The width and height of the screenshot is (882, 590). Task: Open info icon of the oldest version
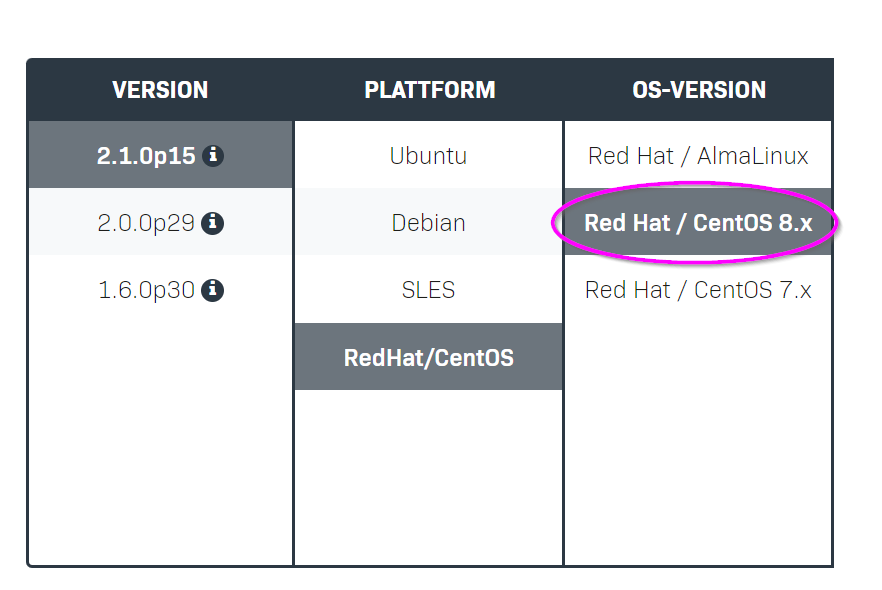tap(213, 290)
